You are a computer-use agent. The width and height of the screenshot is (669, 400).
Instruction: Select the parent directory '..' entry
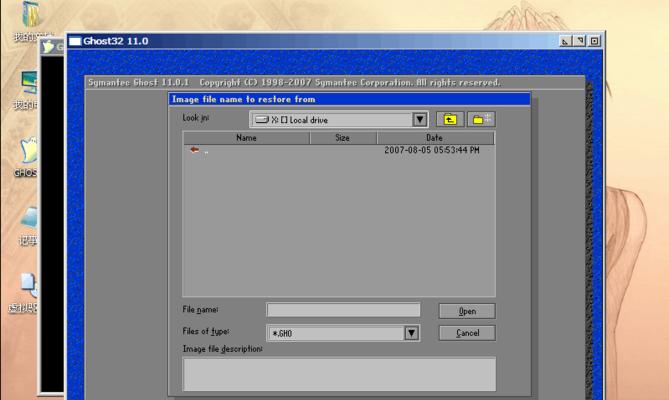tap(199, 150)
